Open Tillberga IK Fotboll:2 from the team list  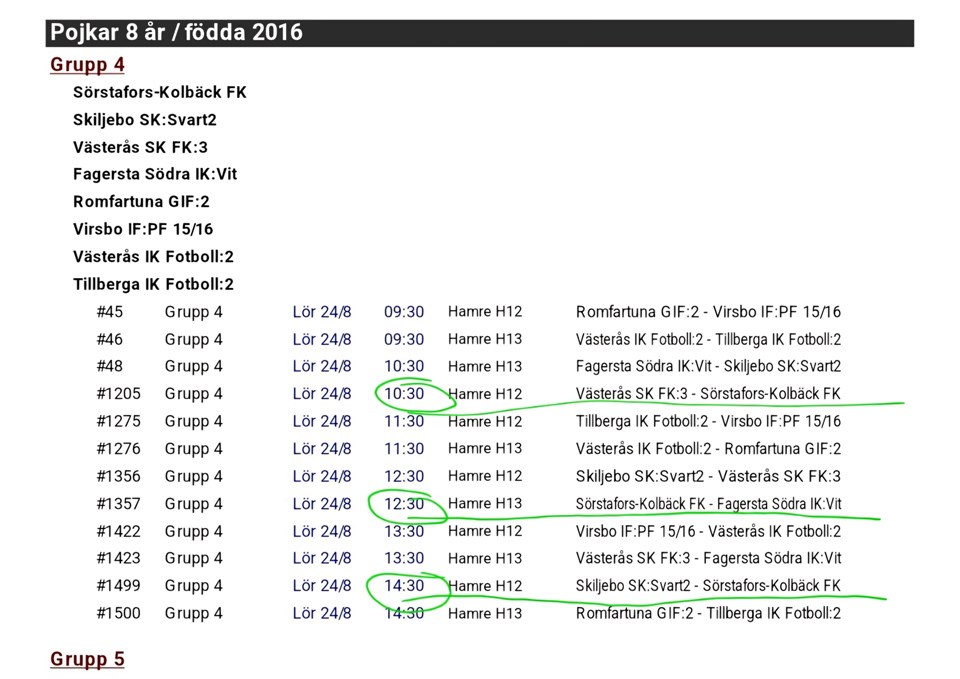tap(153, 284)
